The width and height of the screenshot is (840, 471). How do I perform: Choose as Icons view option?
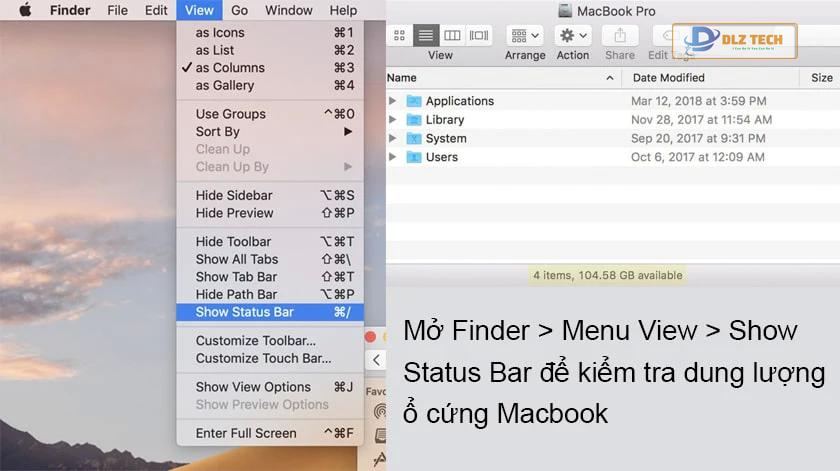[x=270, y=33]
